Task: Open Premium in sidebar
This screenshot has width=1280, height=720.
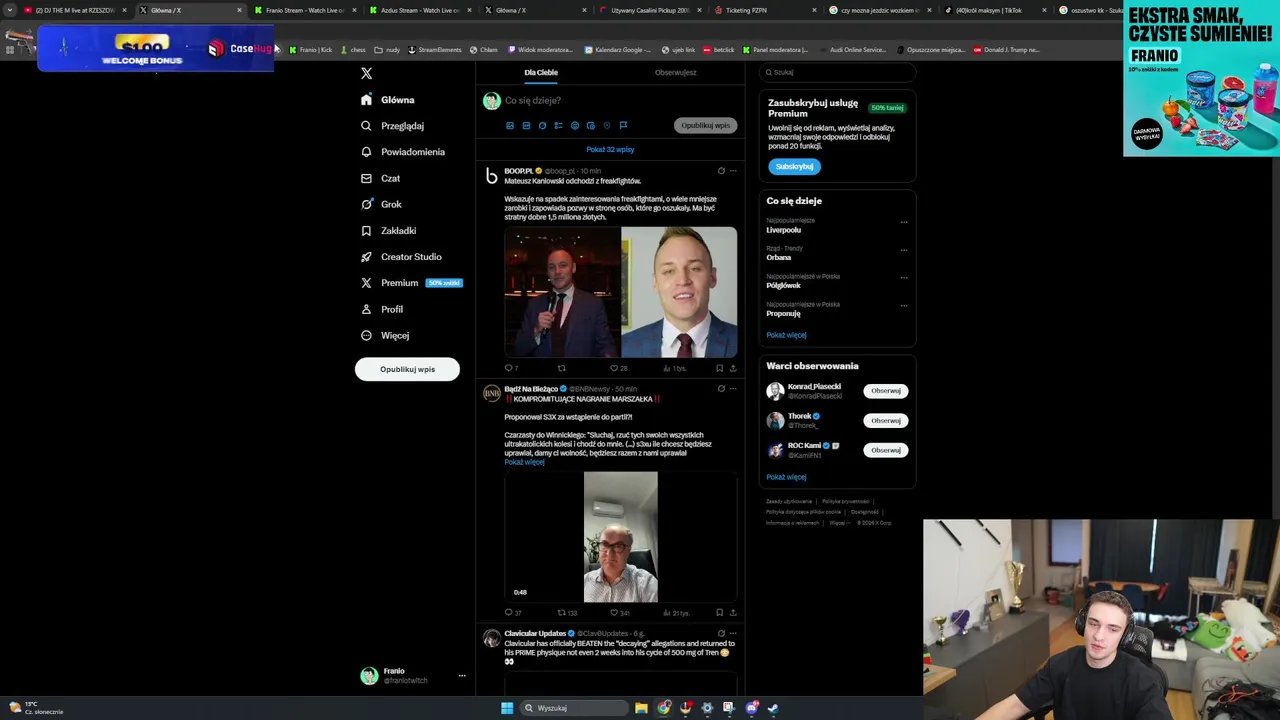Action: coord(411,283)
